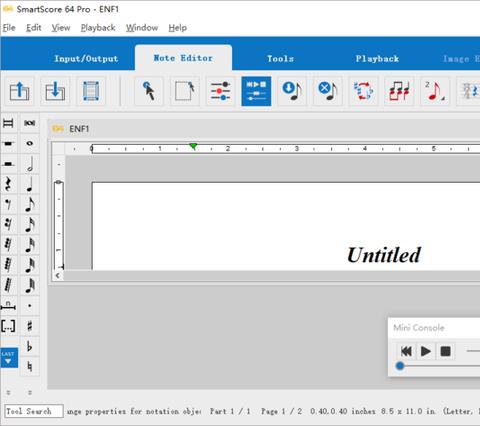Select the multi-measure rest tool
The height and width of the screenshot is (426, 480).
(x=9, y=306)
